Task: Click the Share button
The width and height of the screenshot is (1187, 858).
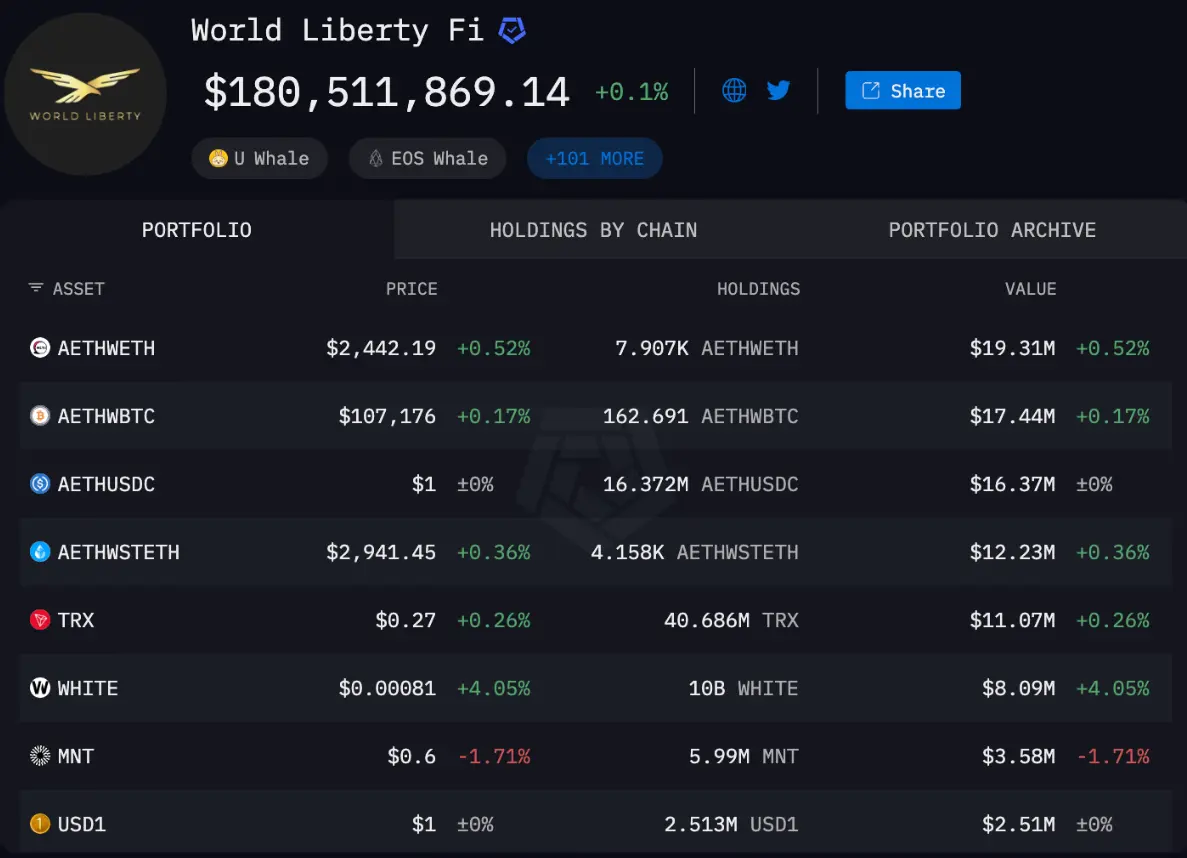Action: pyautogui.click(x=902, y=91)
